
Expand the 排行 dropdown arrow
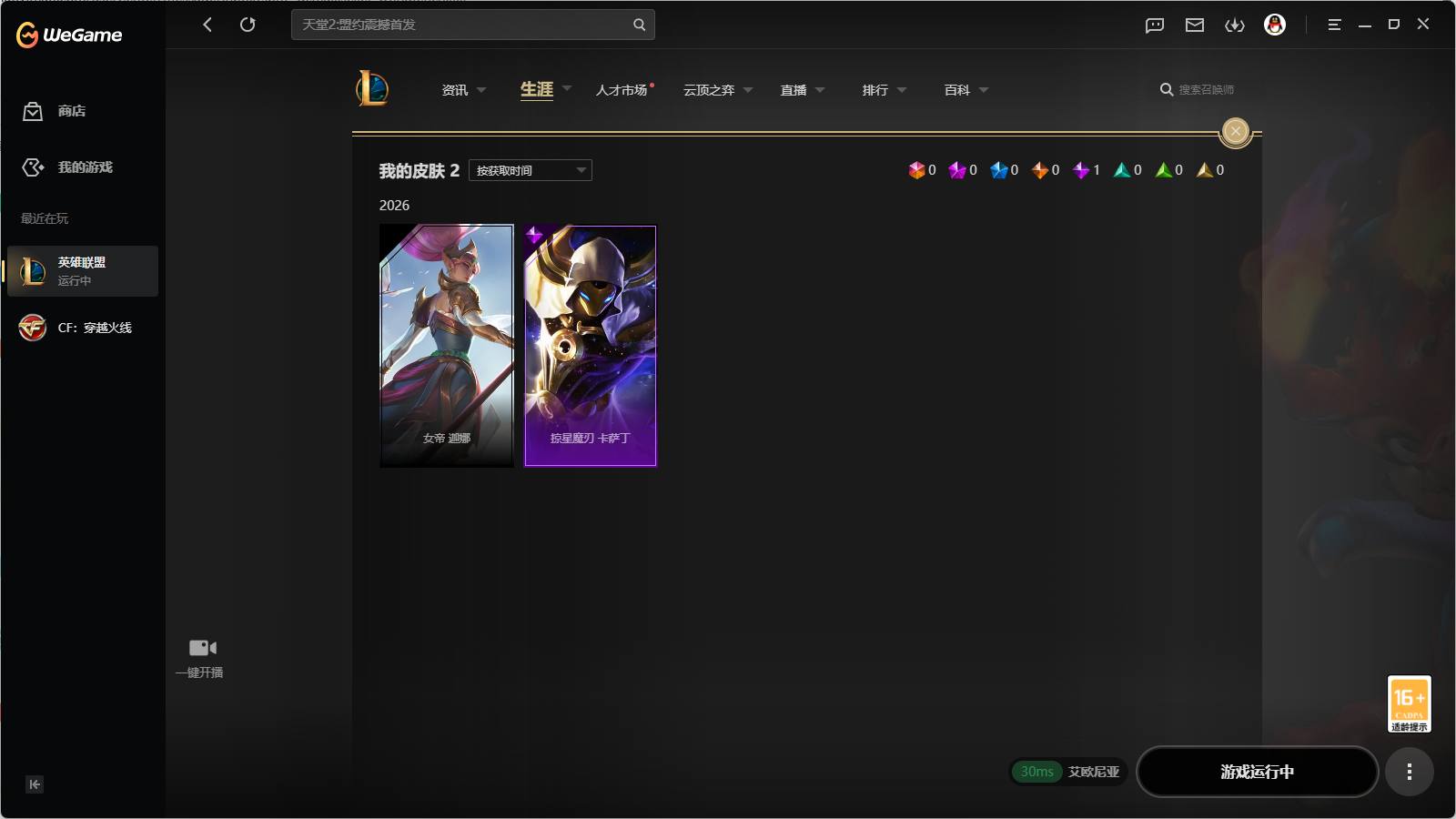(902, 90)
